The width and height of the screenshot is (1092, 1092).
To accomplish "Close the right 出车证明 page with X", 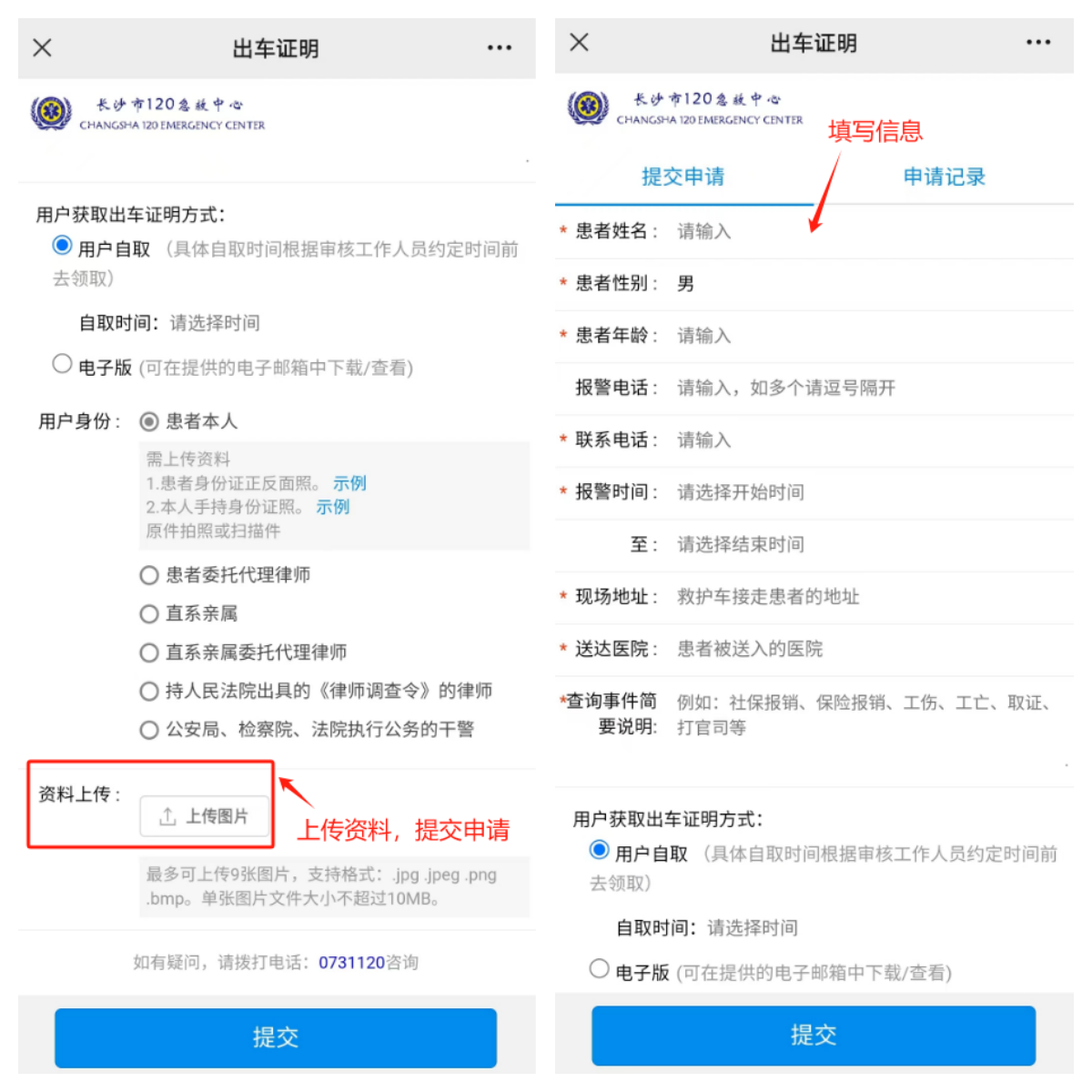I will [580, 42].
